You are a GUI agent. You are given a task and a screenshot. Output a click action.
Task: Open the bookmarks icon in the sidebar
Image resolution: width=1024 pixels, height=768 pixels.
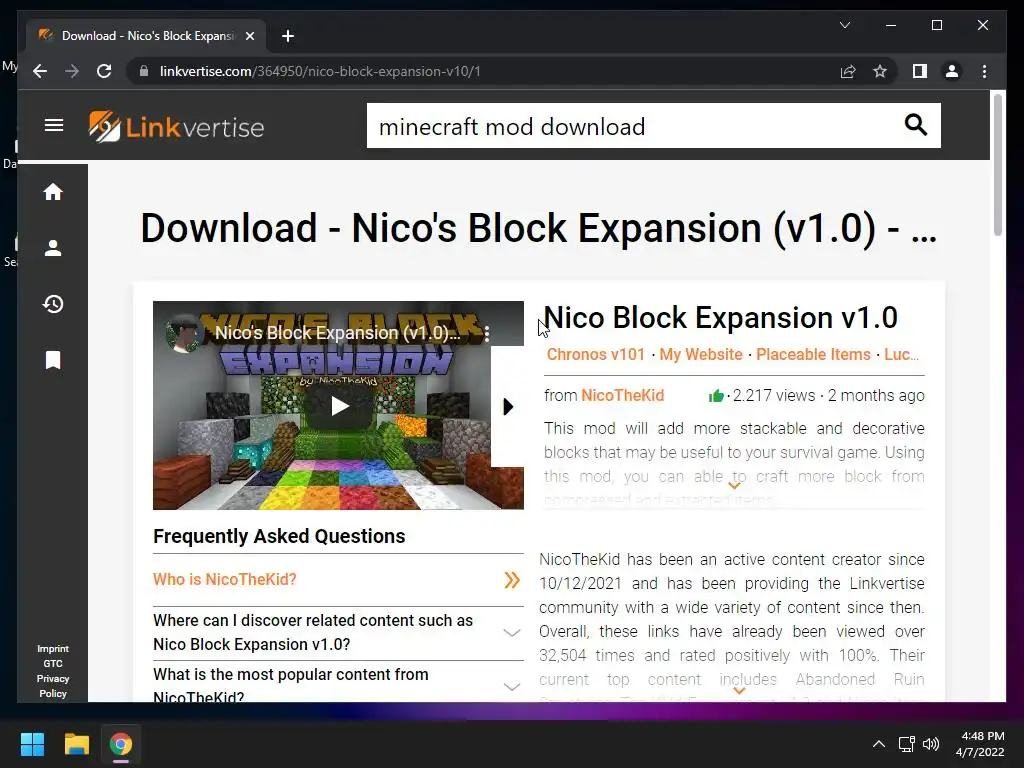pyautogui.click(x=53, y=360)
